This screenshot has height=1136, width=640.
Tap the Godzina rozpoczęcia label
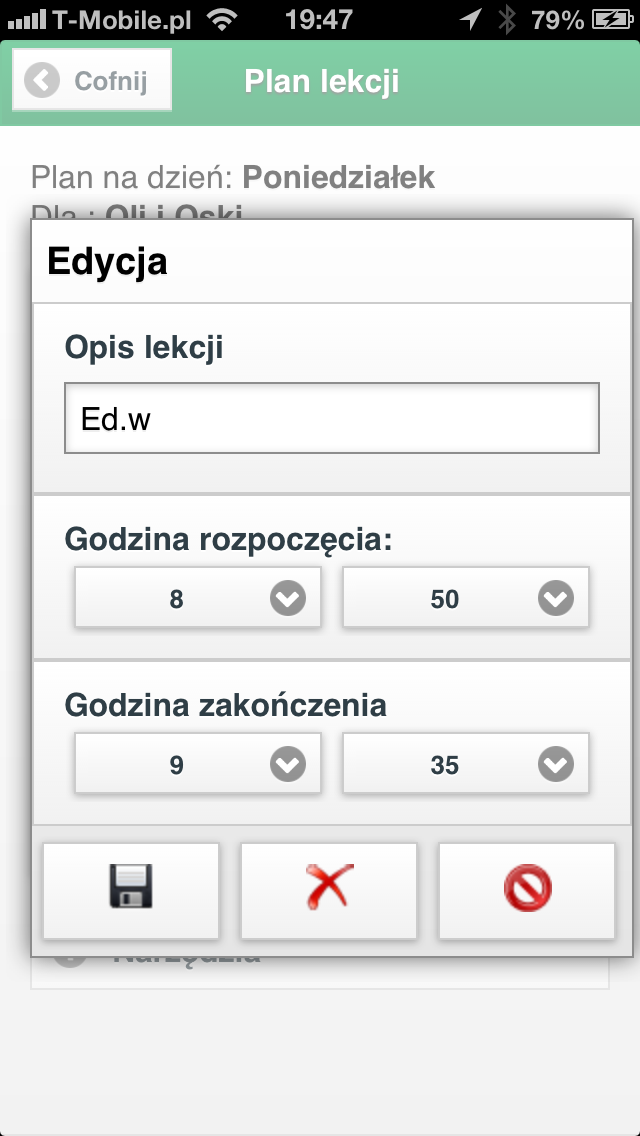coord(228,540)
